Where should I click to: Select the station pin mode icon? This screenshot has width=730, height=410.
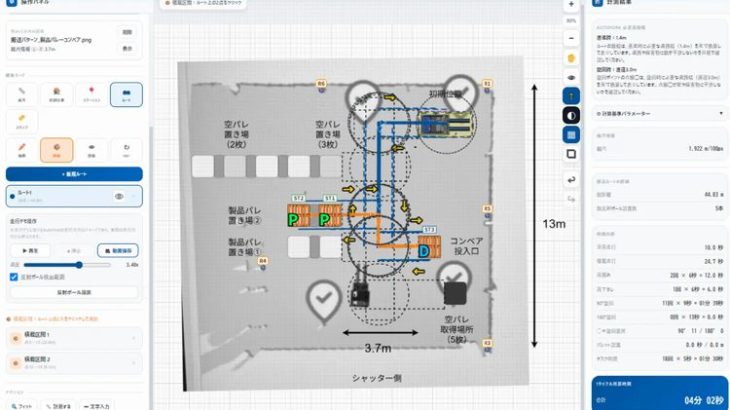(91, 94)
